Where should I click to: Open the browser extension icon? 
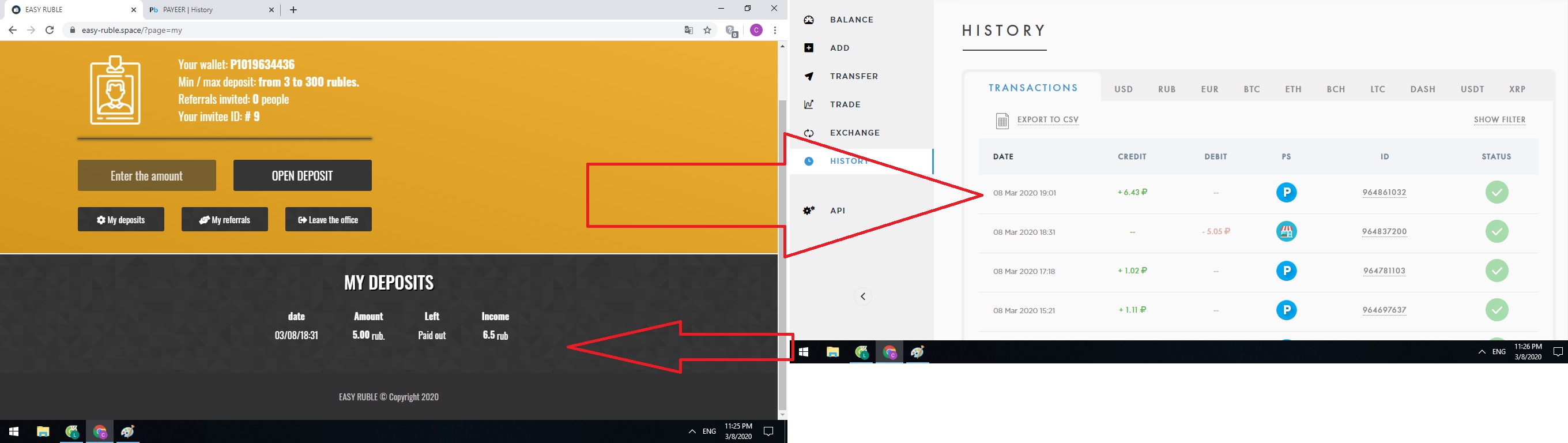point(732,31)
